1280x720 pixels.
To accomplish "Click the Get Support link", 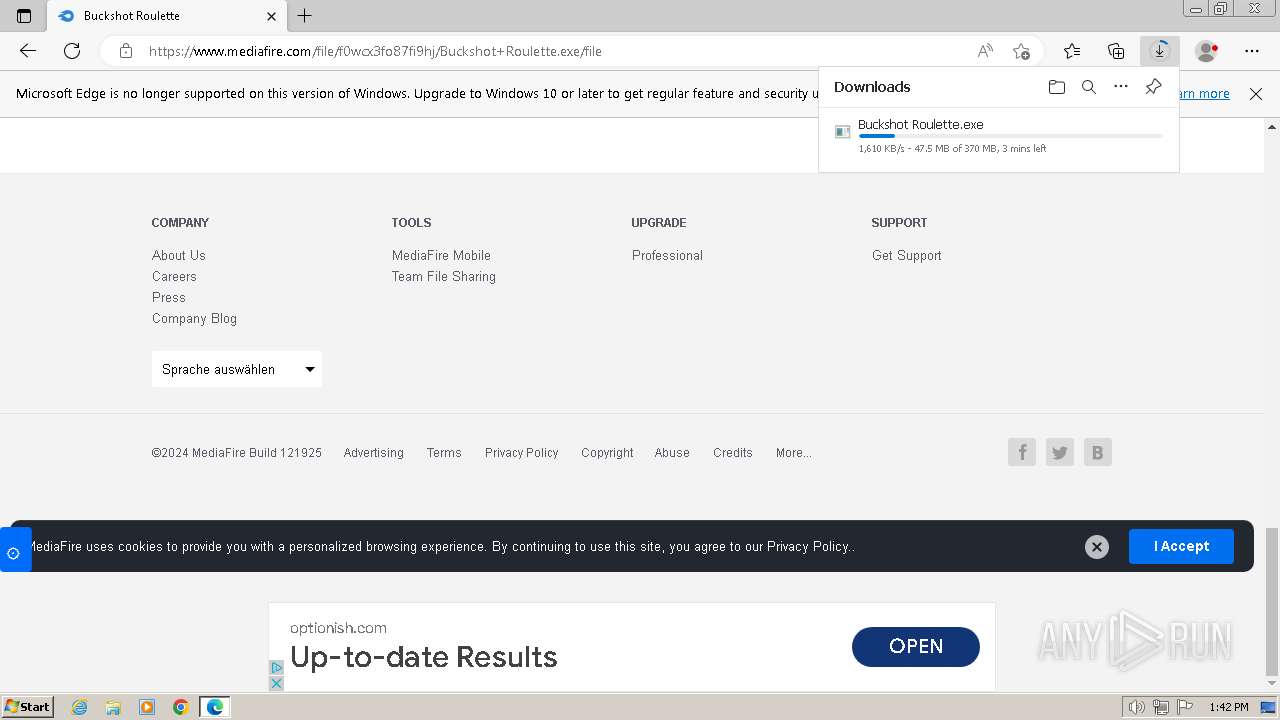I will (x=907, y=255).
